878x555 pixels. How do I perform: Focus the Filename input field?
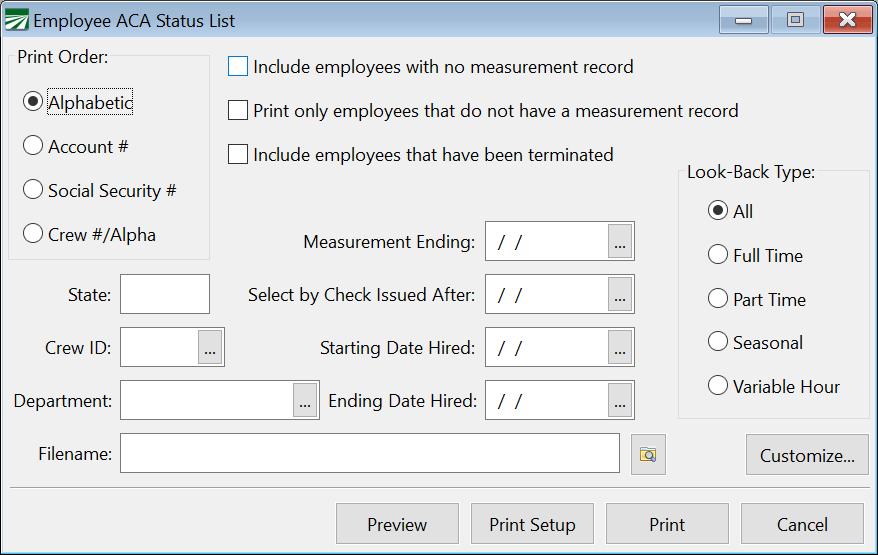click(370, 453)
